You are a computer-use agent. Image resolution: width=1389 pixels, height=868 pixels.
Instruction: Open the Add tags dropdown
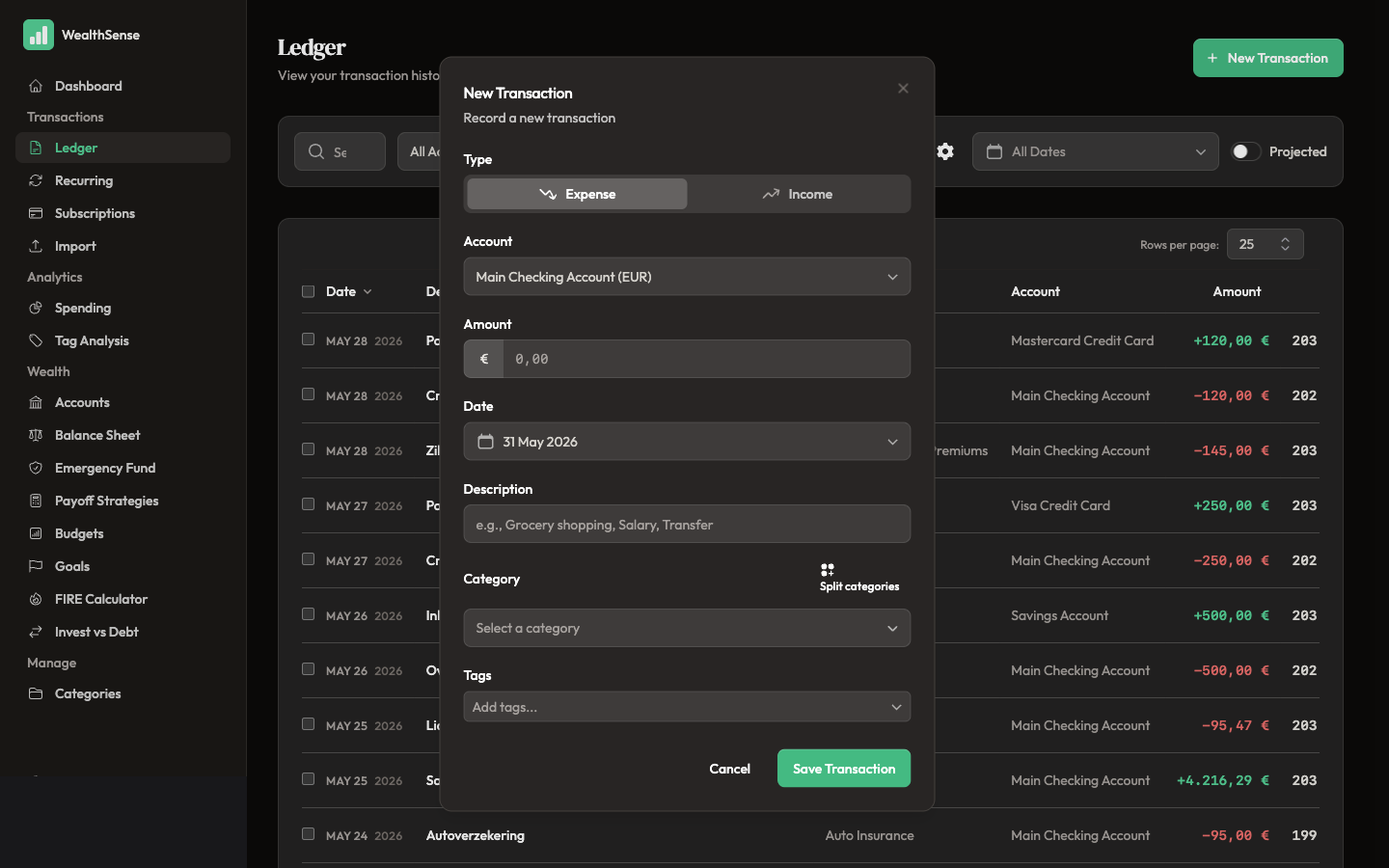tap(687, 707)
